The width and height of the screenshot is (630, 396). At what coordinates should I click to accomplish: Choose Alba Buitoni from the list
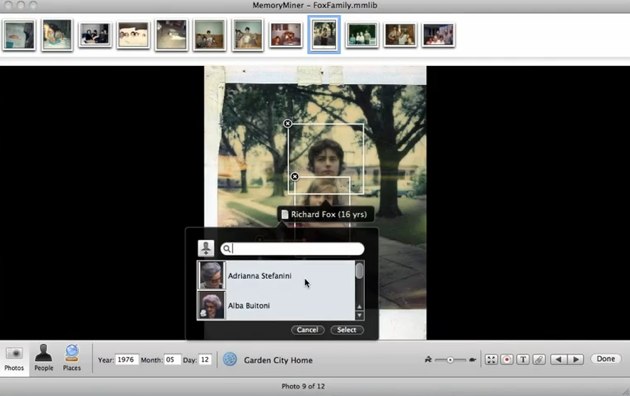pos(276,305)
